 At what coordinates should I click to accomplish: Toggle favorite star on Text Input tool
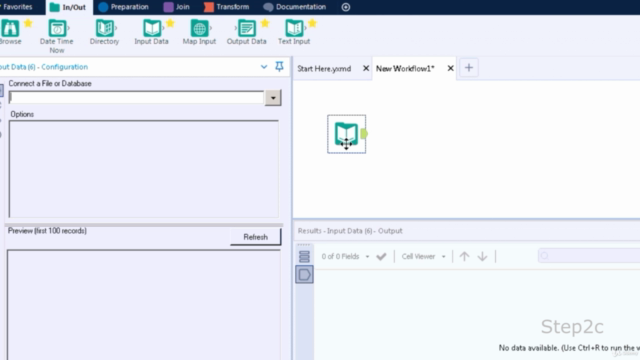[312, 23]
